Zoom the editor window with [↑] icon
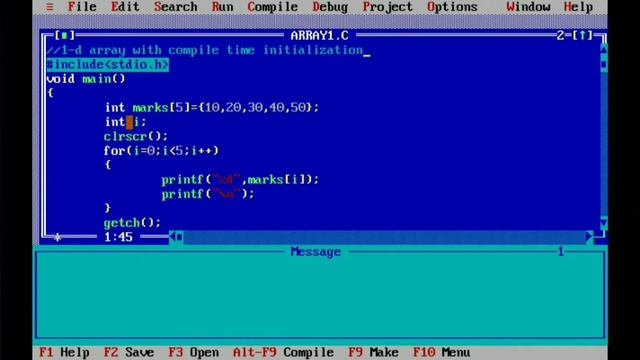Image resolution: width=640 pixels, height=360 pixels. click(582, 36)
